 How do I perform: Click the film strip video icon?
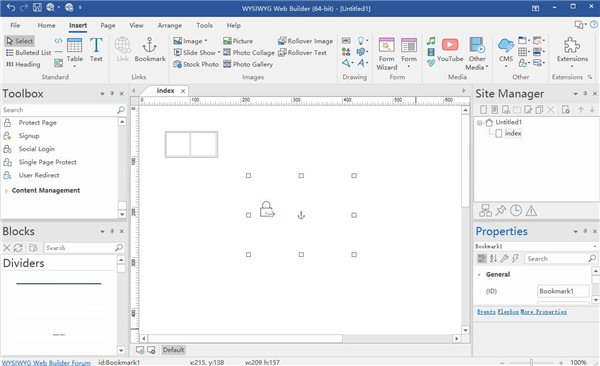pyautogui.click(x=431, y=52)
